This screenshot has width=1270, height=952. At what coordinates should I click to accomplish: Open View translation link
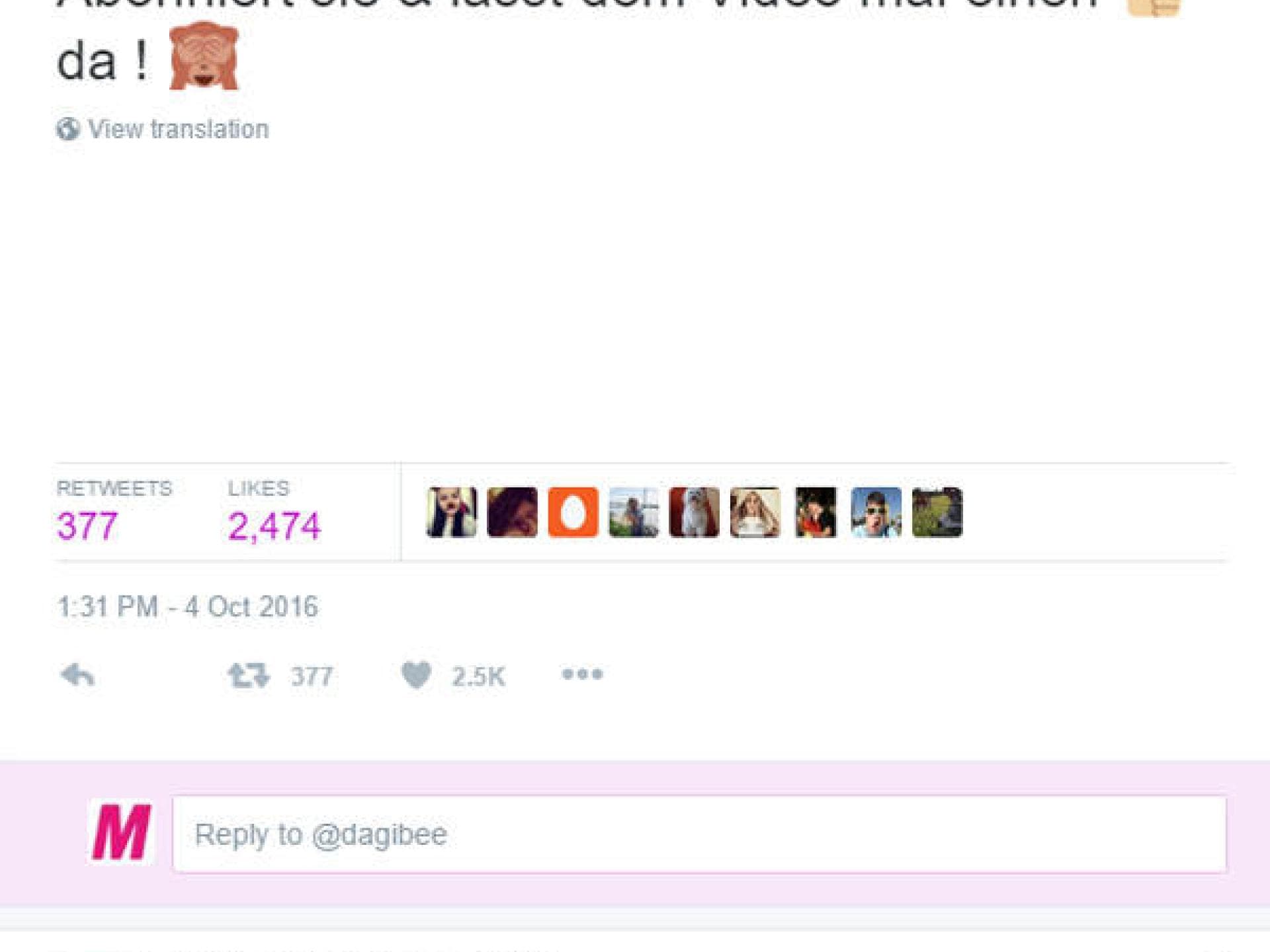click(179, 129)
